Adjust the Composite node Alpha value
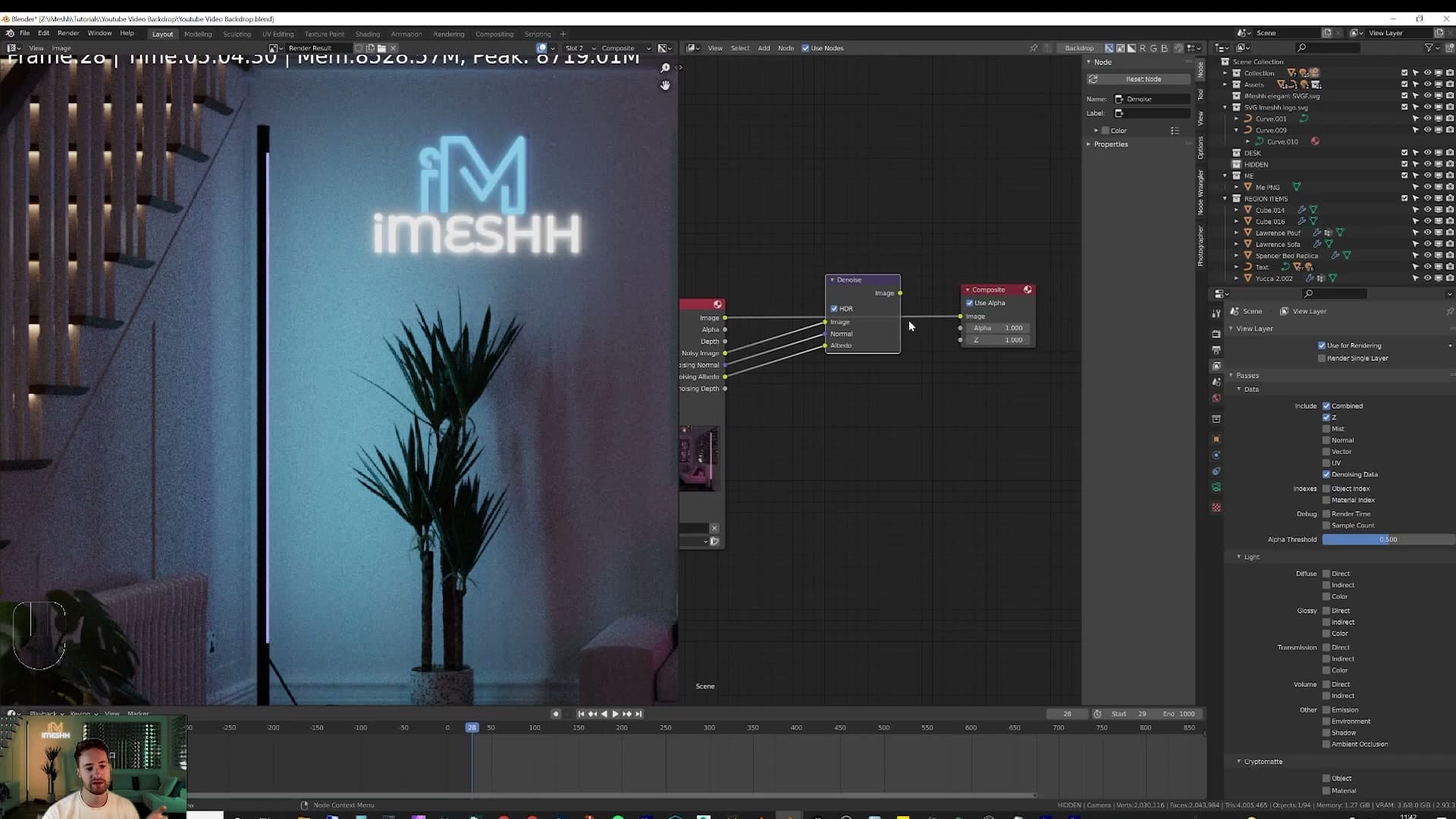1456x819 pixels. pyautogui.click(x=999, y=328)
